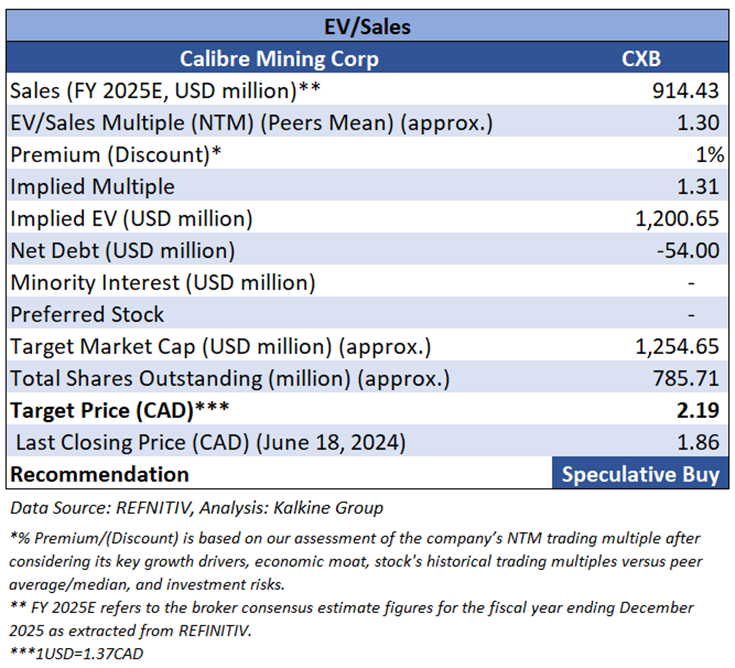This screenshot has width=735, height=668.
Task: Select the bold target price 2.19
Action: [x=699, y=411]
